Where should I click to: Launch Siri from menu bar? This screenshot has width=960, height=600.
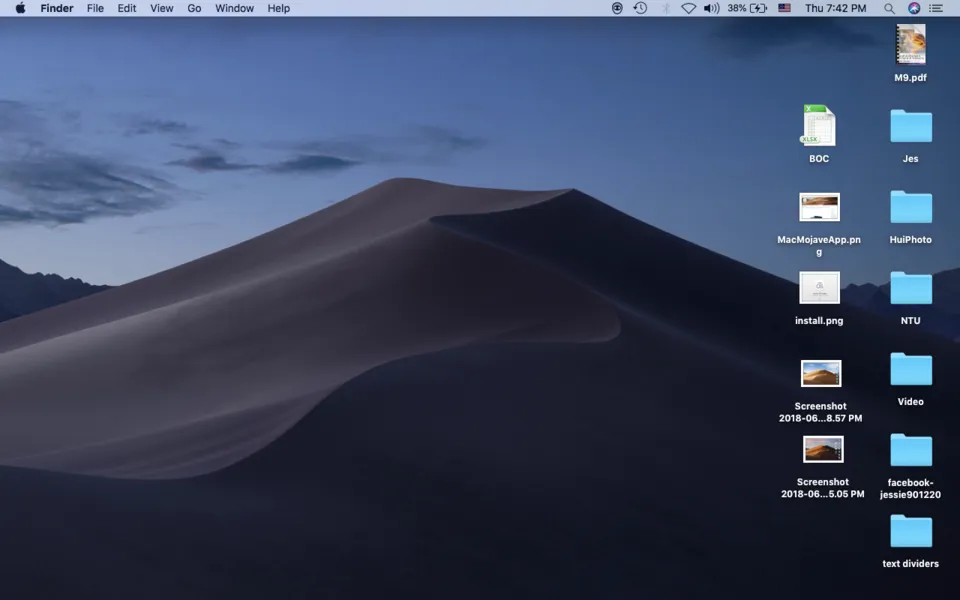913,8
